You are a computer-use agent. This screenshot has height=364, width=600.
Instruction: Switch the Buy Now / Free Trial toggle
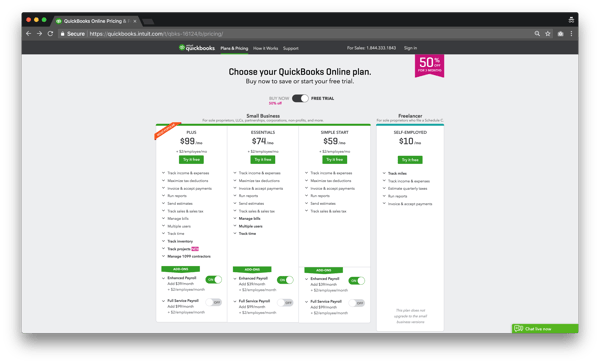(x=300, y=98)
